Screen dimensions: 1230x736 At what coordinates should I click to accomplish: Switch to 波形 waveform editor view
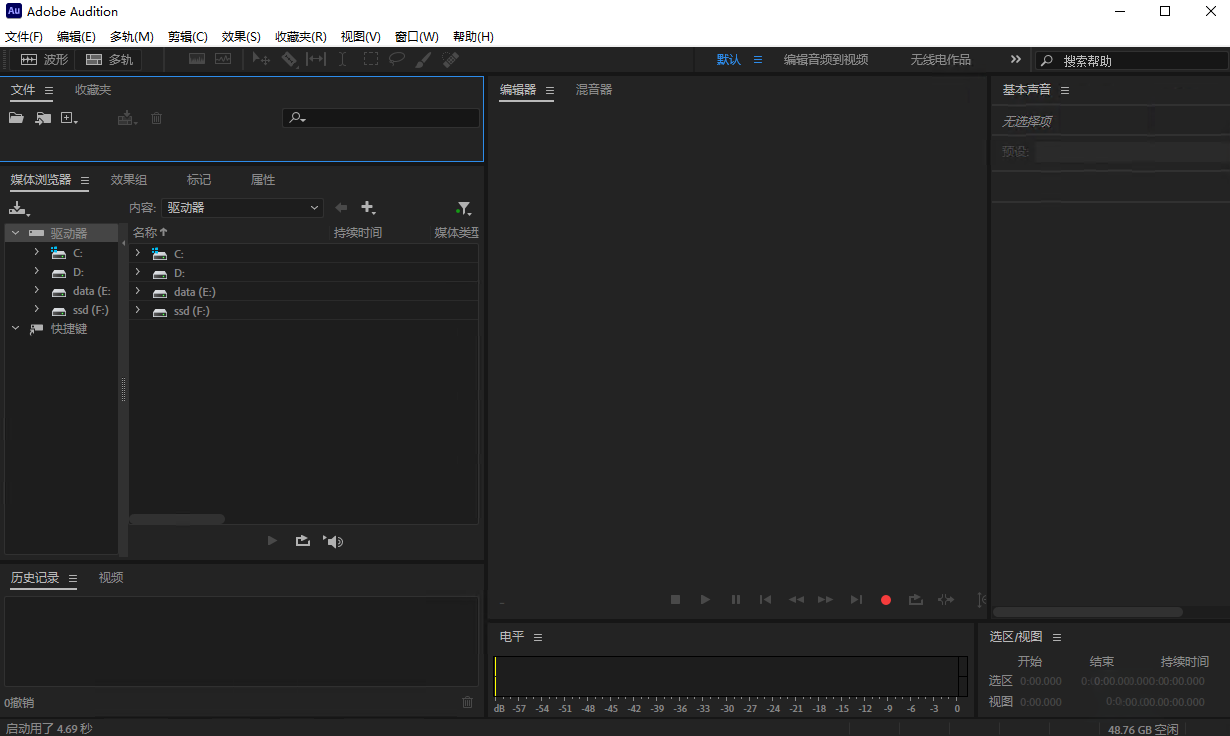point(44,60)
